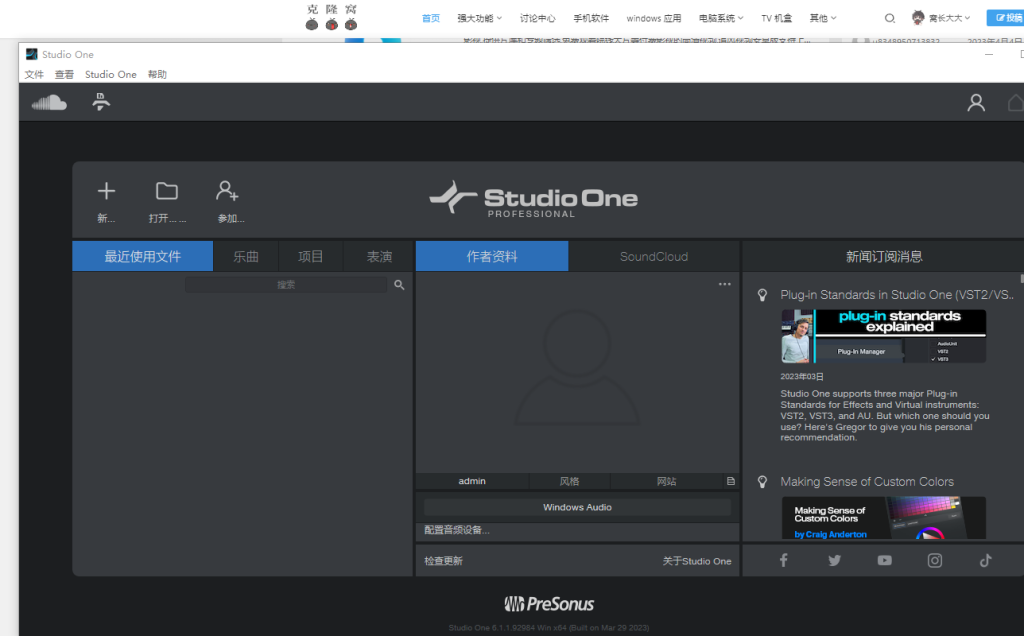
Task: Open the SoundCloud cloud icon in toolbar
Action: point(49,103)
